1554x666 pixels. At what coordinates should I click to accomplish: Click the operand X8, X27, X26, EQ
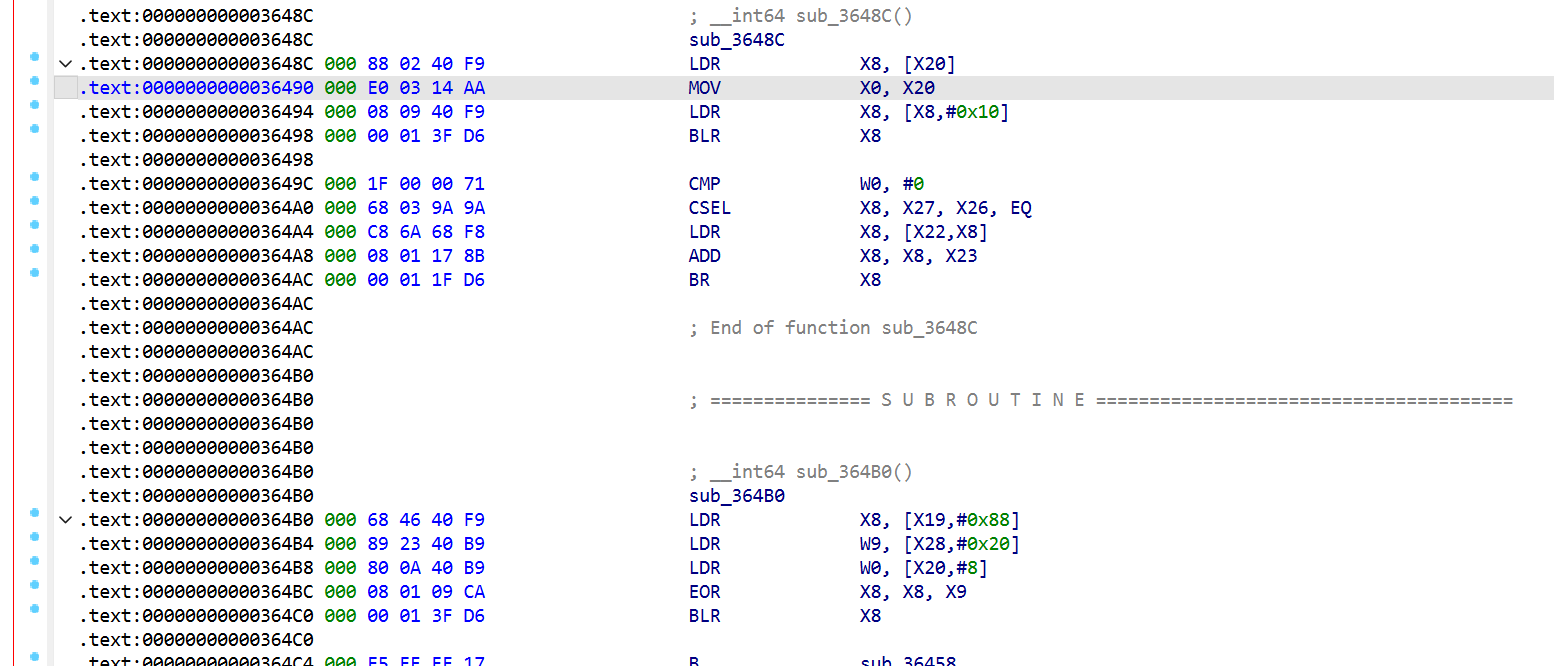tap(946, 208)
